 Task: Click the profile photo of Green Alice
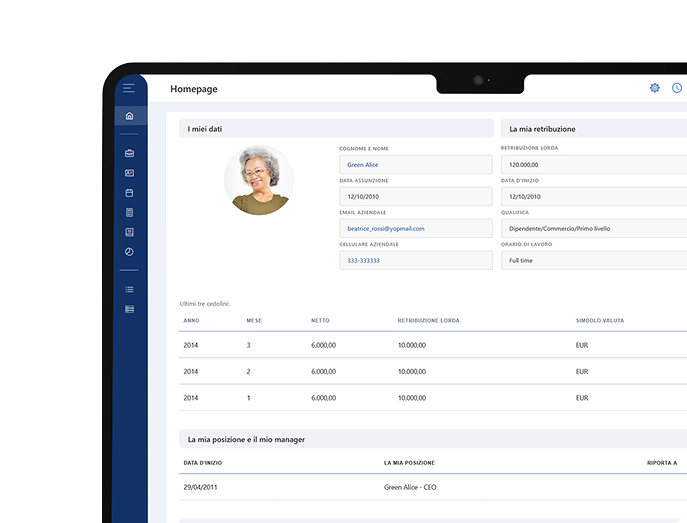(259, 180)
